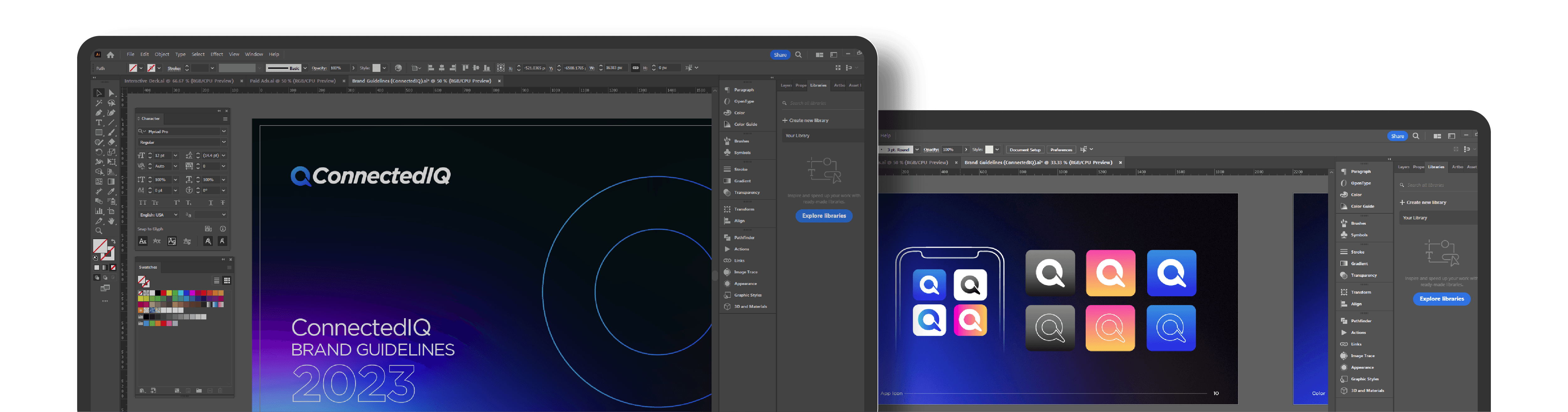Screen dimensions: 1568x412
Task: Toggle Superscript in Character panel
Action: [177, 202]
